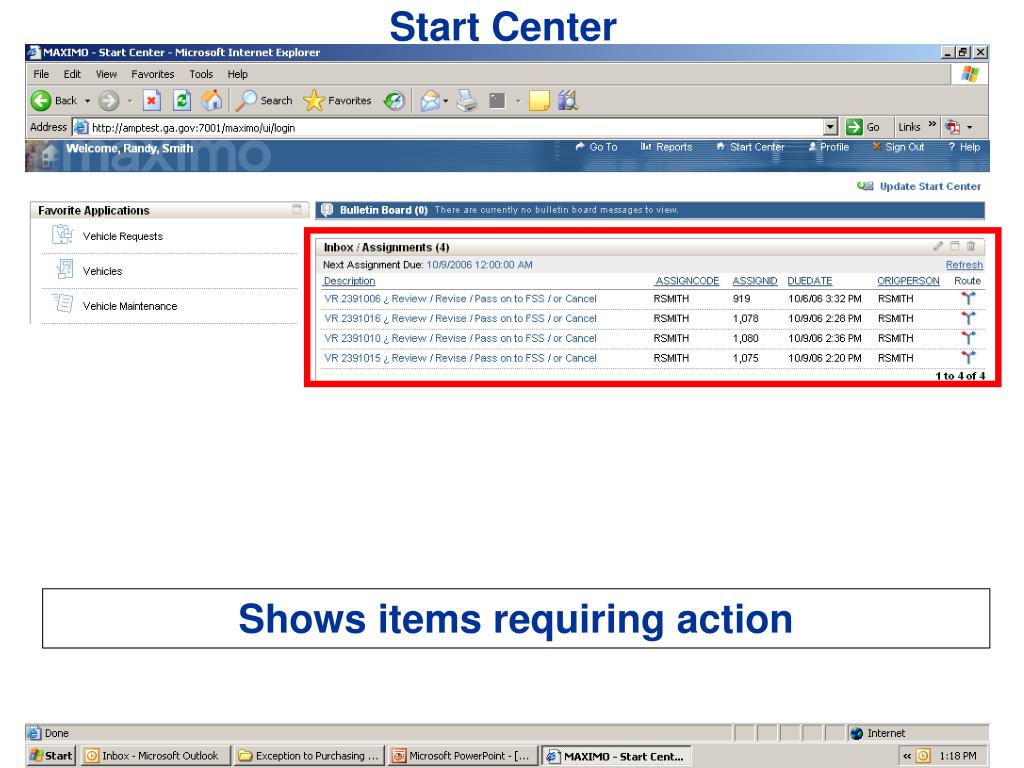This screenshot has width=1024, height=768.
Task: Route assignment VR 2391015
Action: pyautogui.click(x=968, y=358)
